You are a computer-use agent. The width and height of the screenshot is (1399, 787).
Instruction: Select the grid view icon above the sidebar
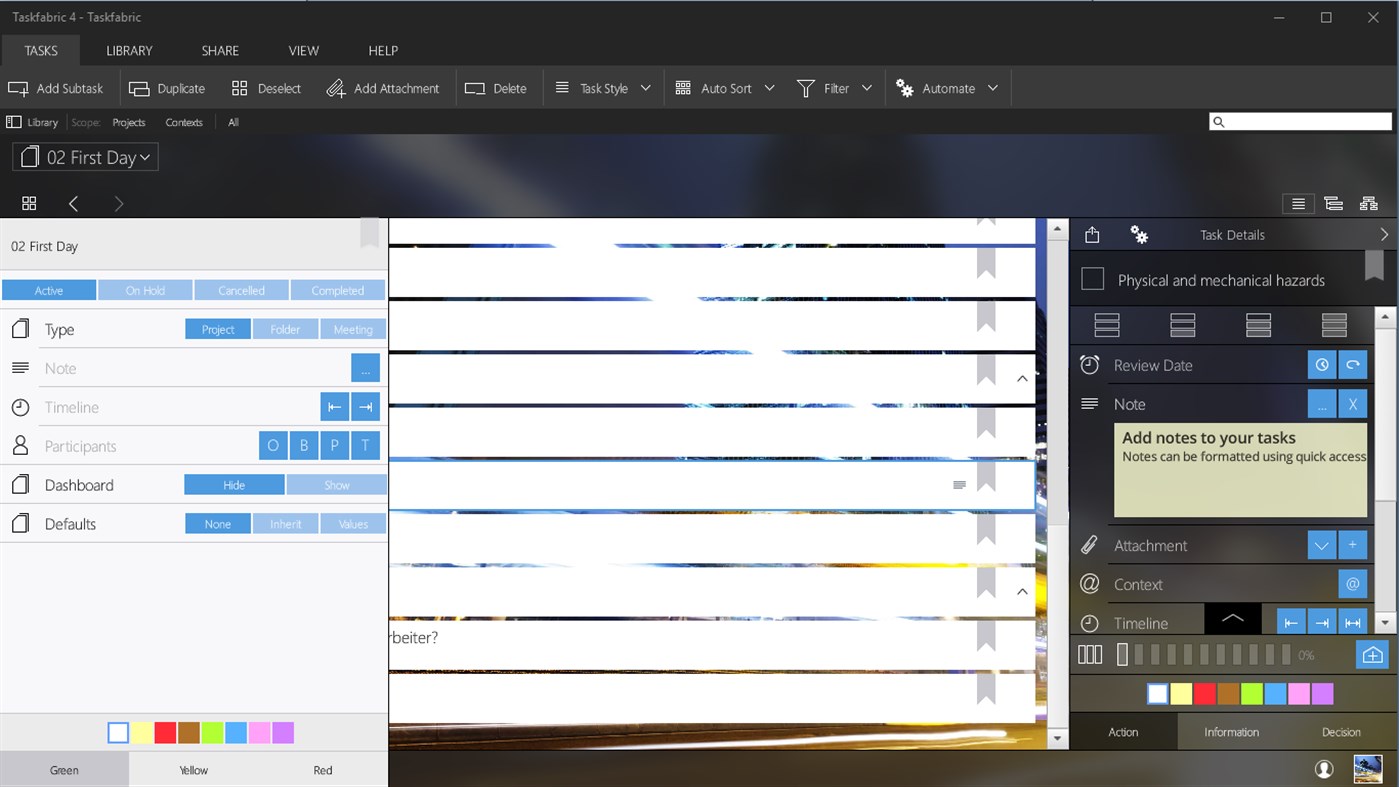(29, 203)
